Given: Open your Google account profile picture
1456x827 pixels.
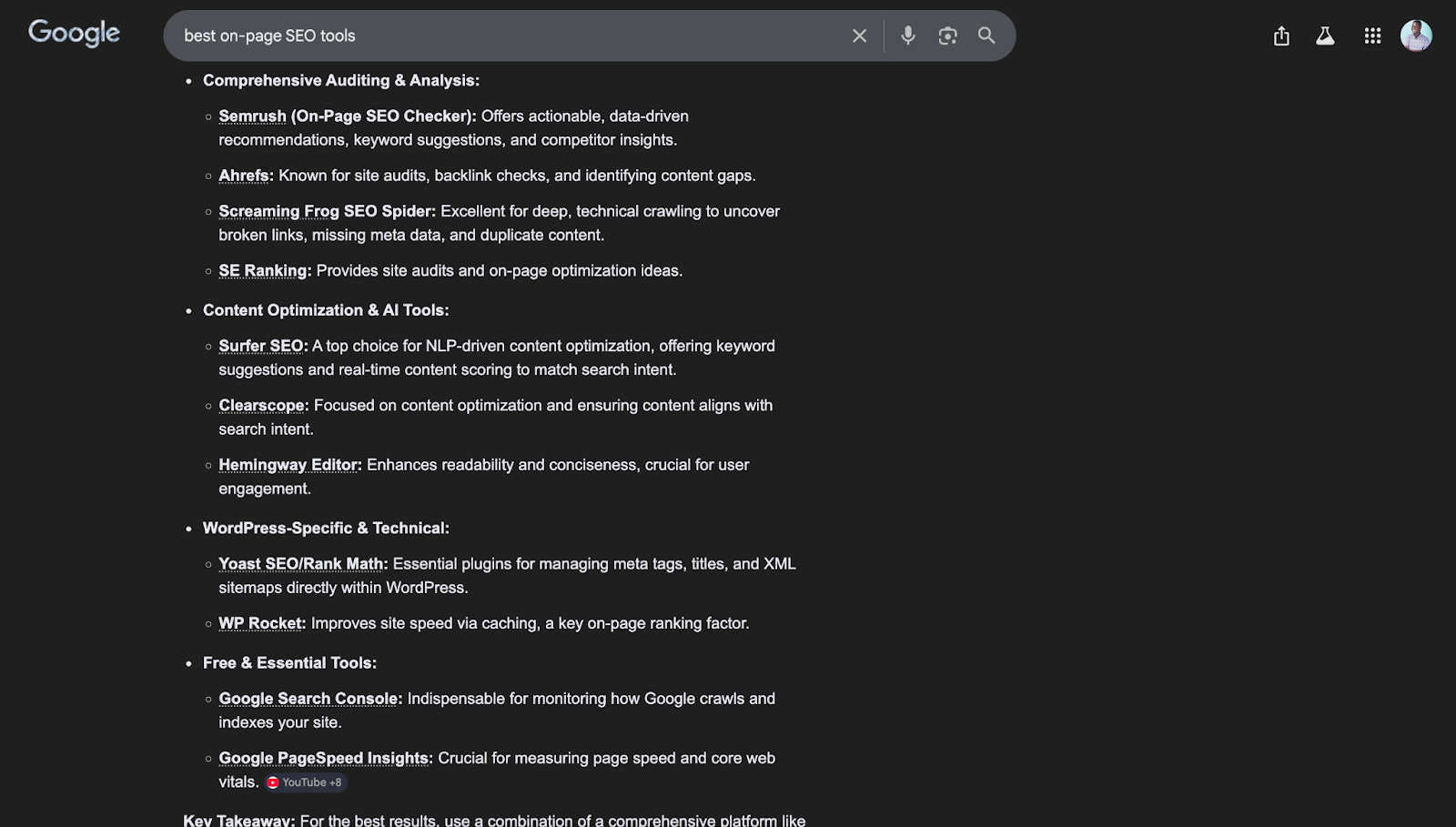Looking at the screenshot, I should [x=1417, y=35].
